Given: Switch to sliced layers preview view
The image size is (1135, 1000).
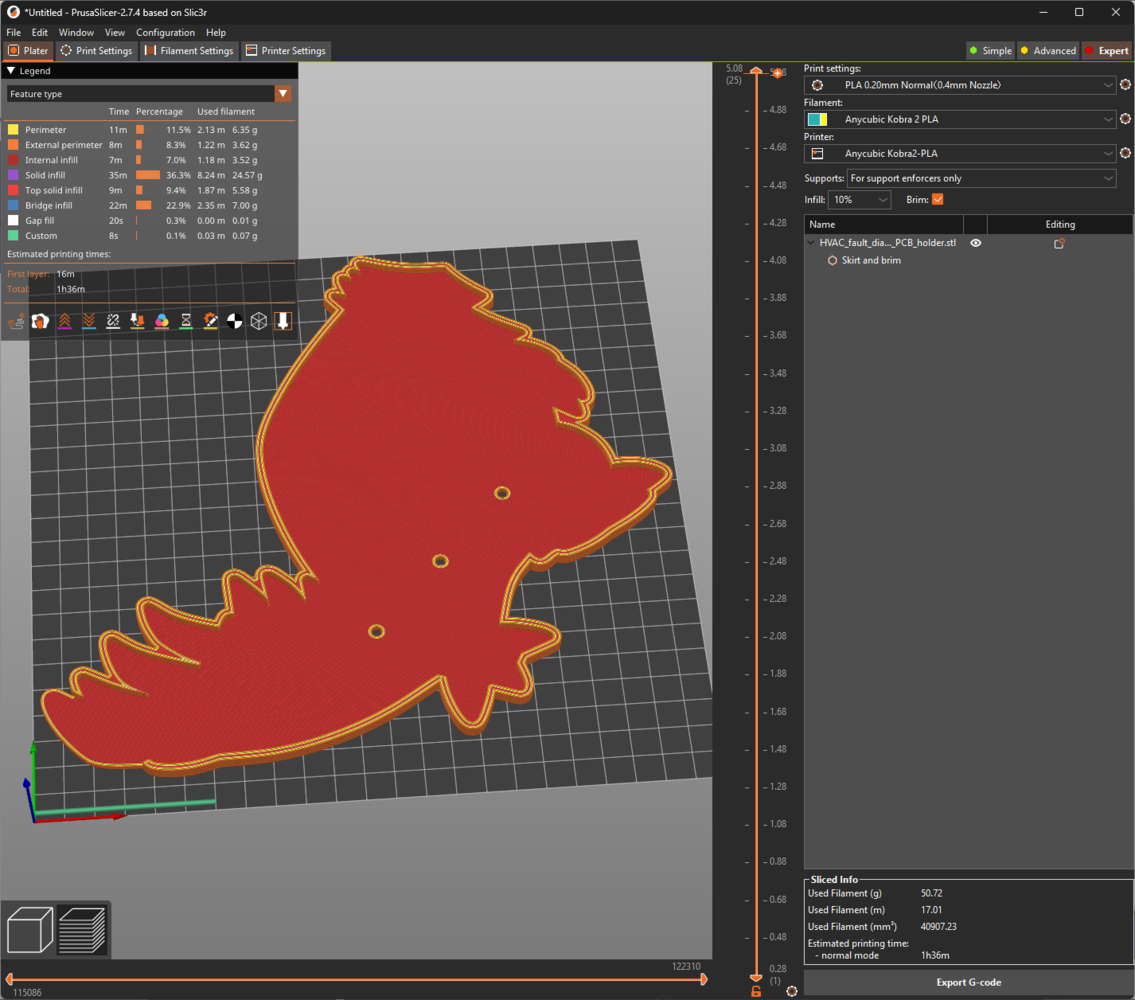Looking at the screenshot, I should [x=82, y=930].
